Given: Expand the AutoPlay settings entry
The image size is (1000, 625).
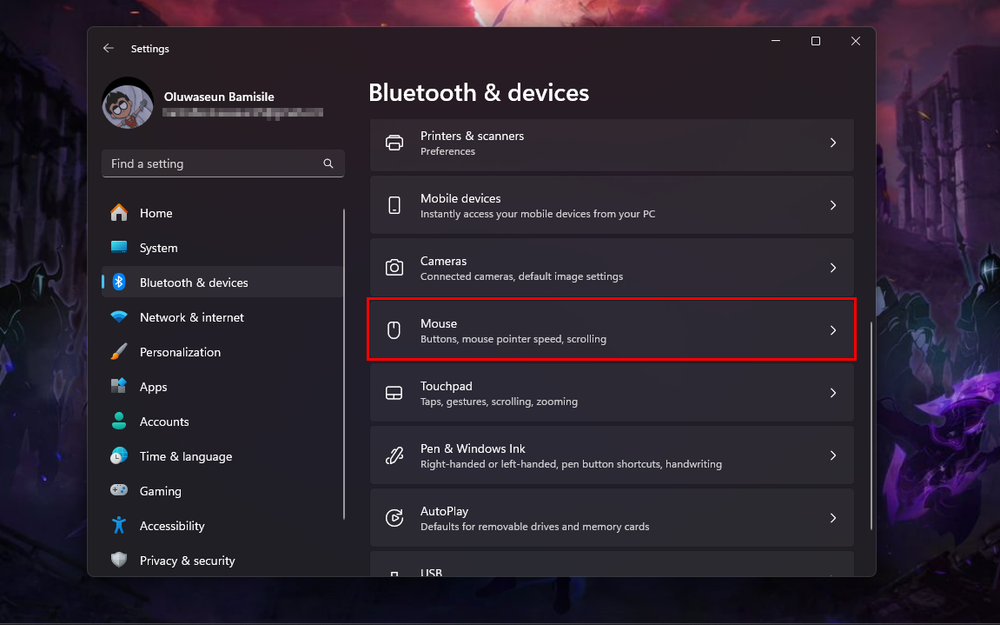Looking at the screenshot, I should point(612,518).
